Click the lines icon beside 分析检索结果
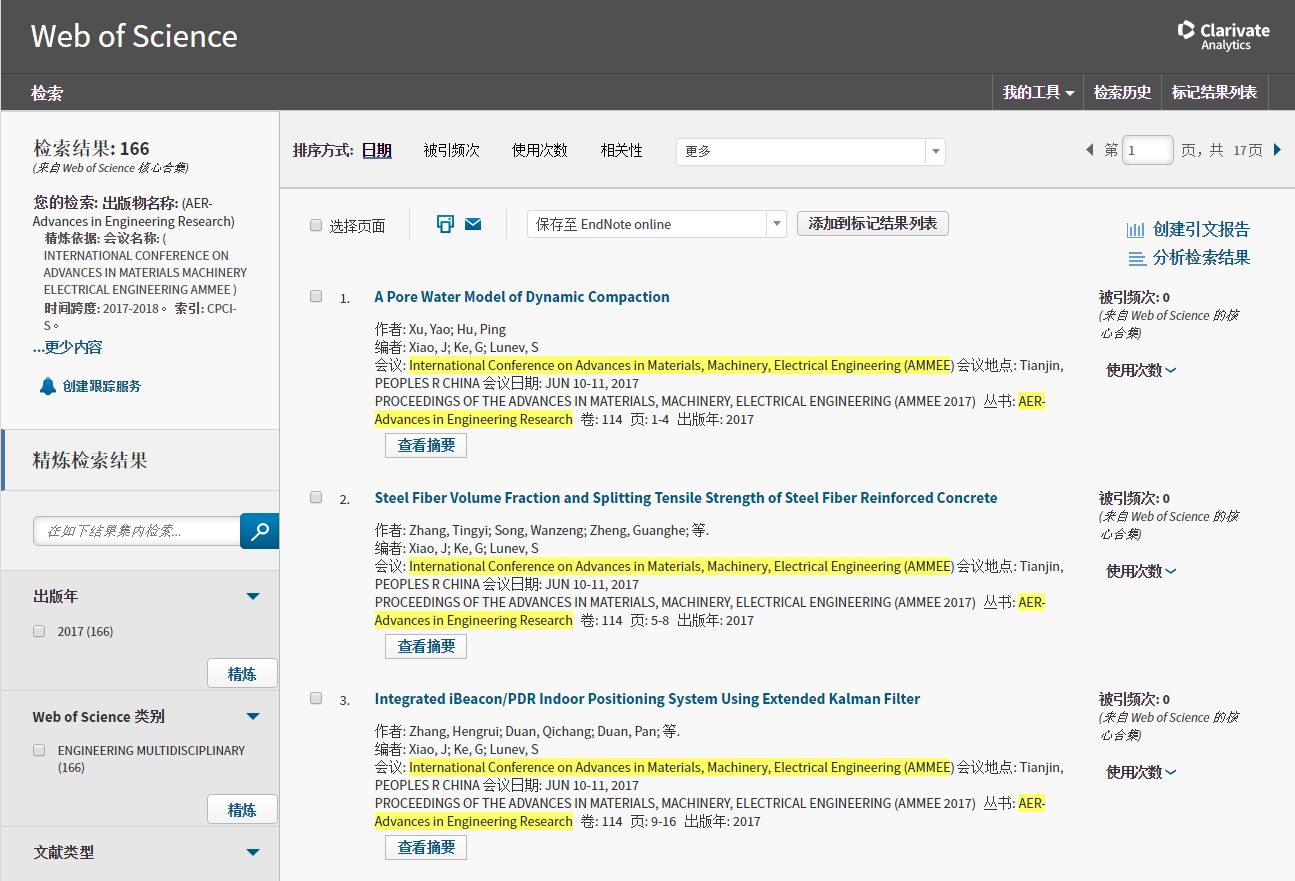The height and width of the screenshot is (881, 1295). pyautogui.click(x=1137, y=259)
